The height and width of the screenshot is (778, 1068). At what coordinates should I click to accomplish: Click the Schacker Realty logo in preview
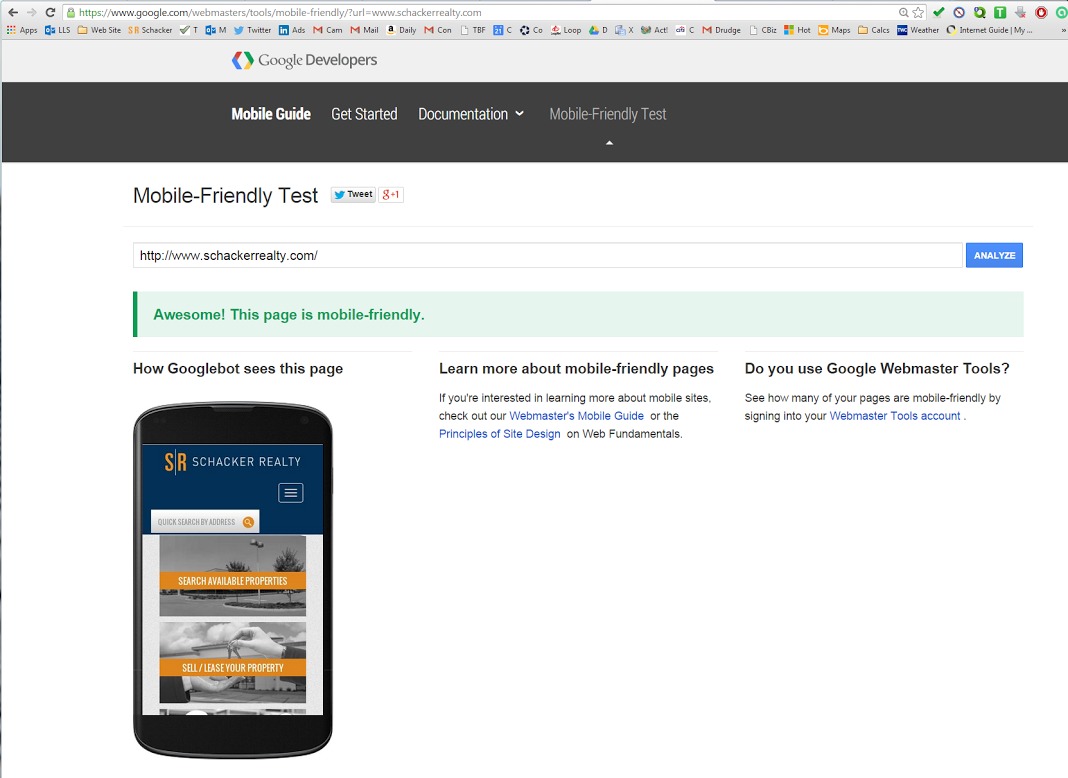coord(232,462)
